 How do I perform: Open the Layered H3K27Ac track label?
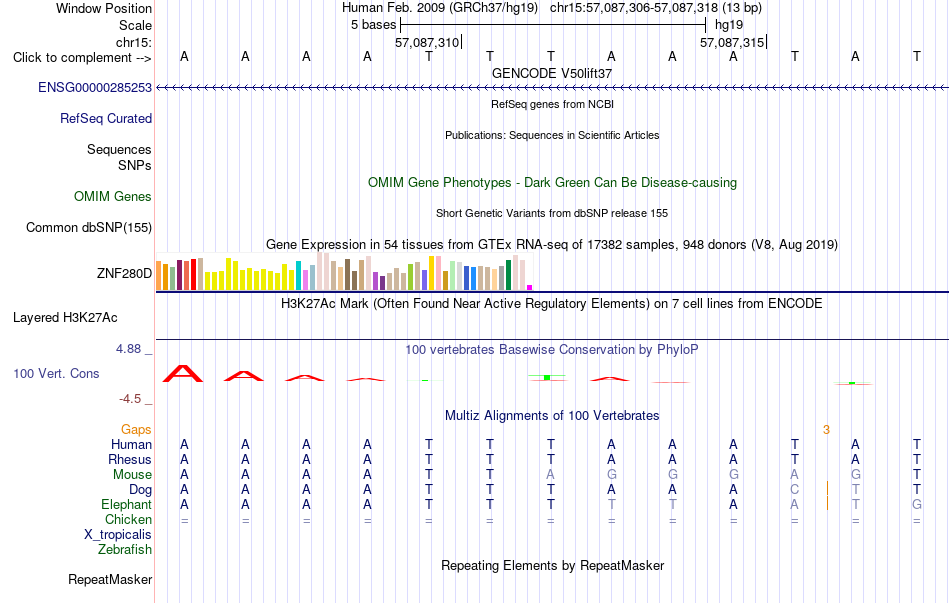(x=65, y=318)
